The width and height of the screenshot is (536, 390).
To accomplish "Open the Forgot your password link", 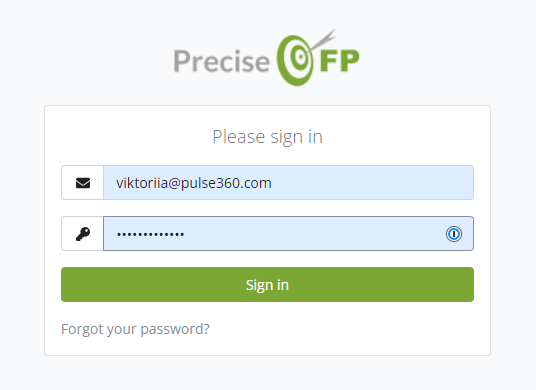I will click(x=135, y=329).
